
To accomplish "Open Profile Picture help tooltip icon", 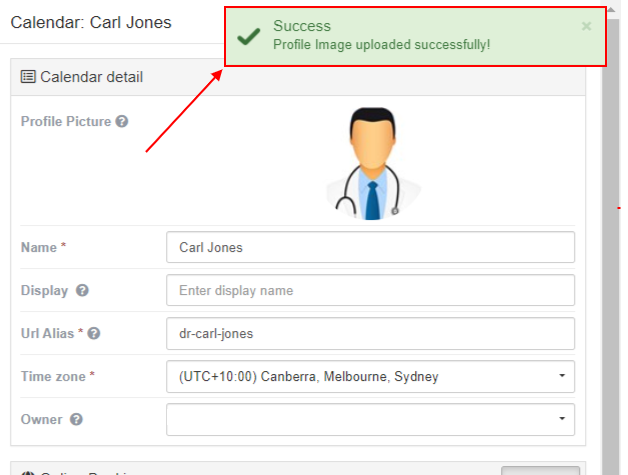I will point(122,121).
